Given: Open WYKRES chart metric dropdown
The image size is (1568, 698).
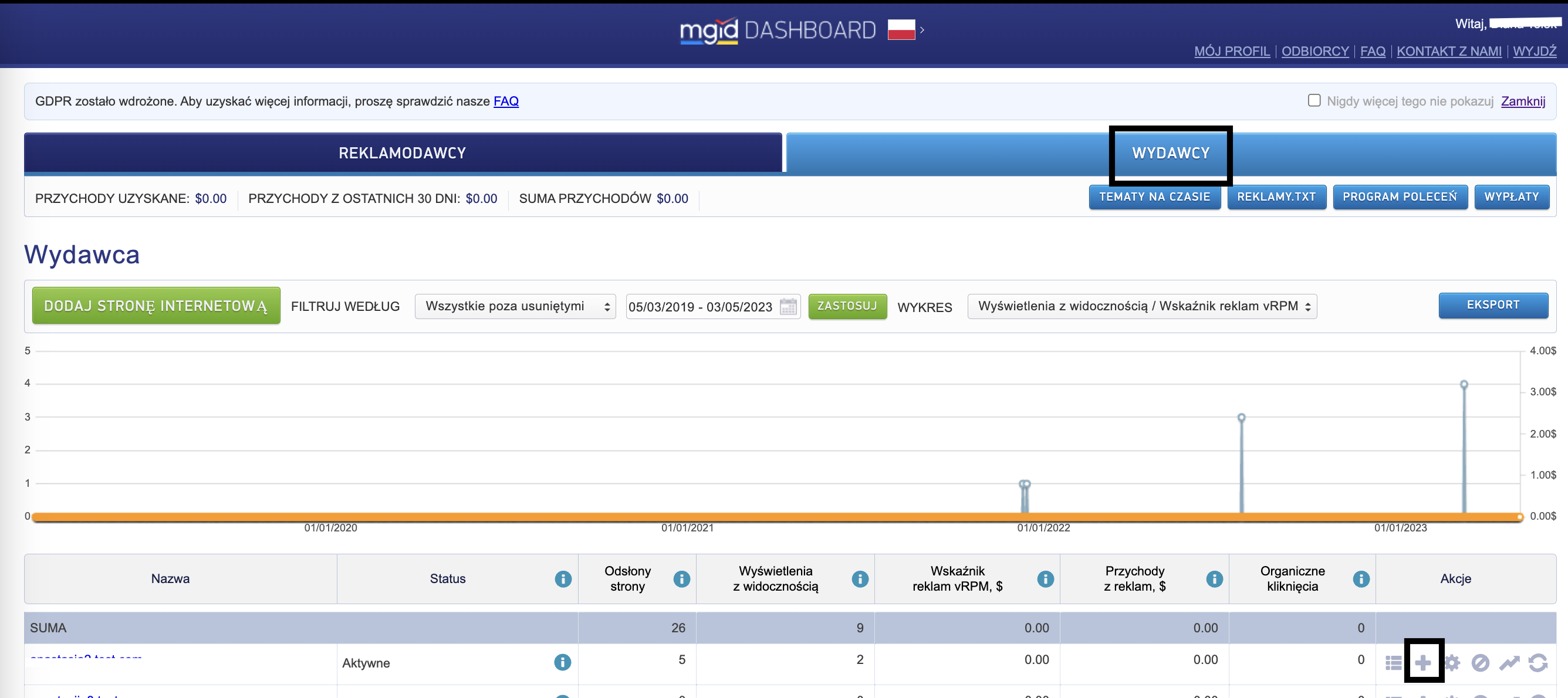Looking at the screenshot, I should click(x=1142, y=306).
